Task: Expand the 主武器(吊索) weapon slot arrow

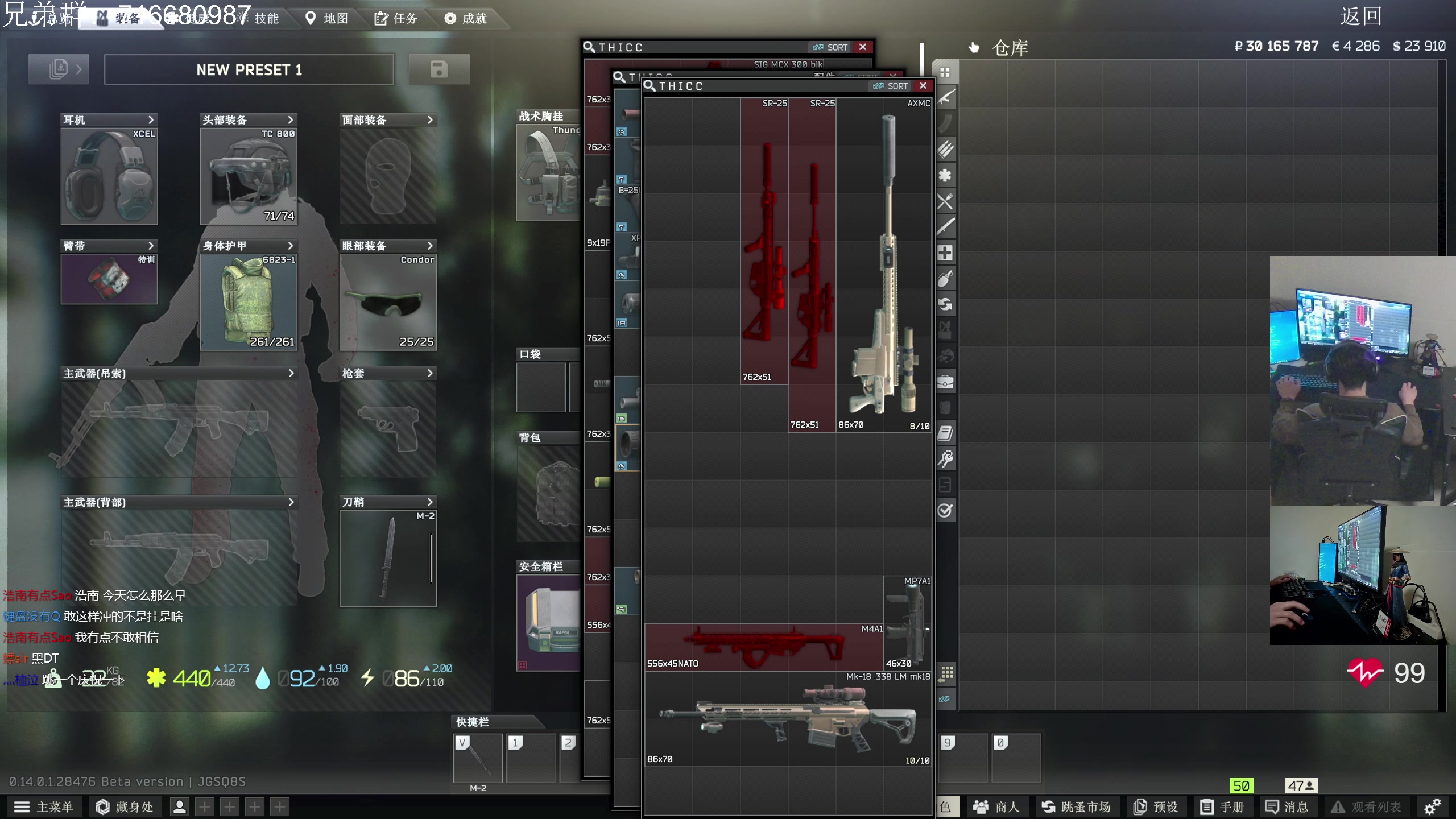Action: click(291, 373)
